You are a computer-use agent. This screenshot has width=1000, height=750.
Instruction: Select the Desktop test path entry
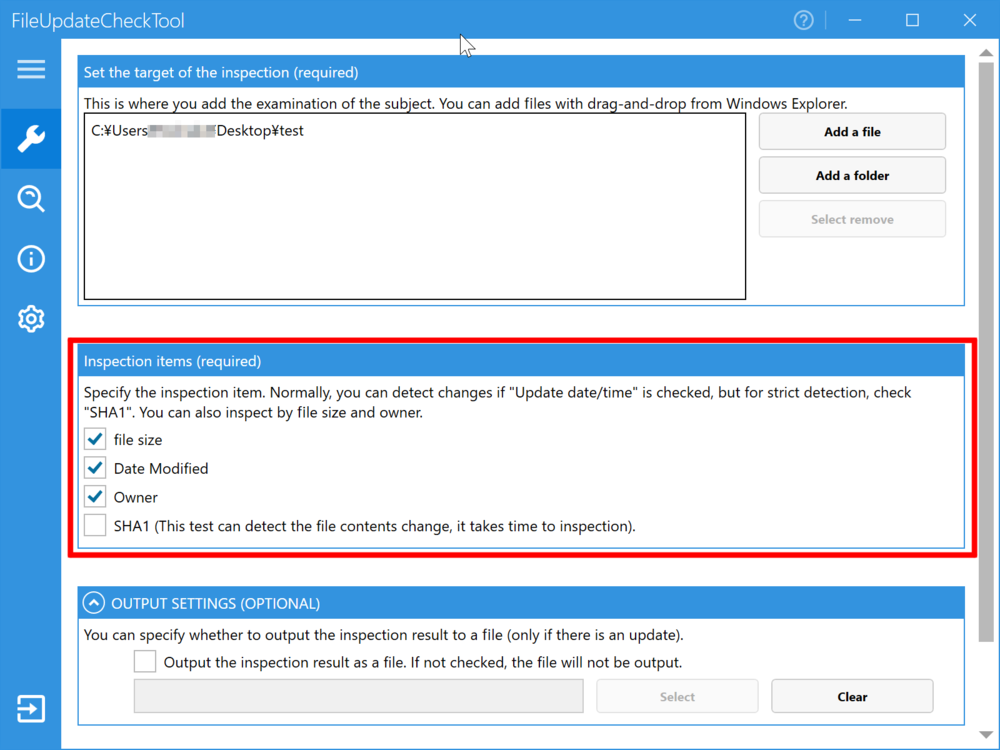click(198, 131)
